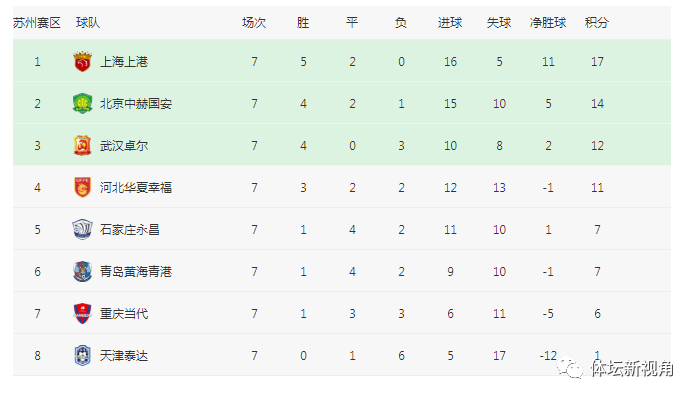The height and width of the screenshot is (399, 697).
Task: Click the 场次 column header
Action: point(254,23)
